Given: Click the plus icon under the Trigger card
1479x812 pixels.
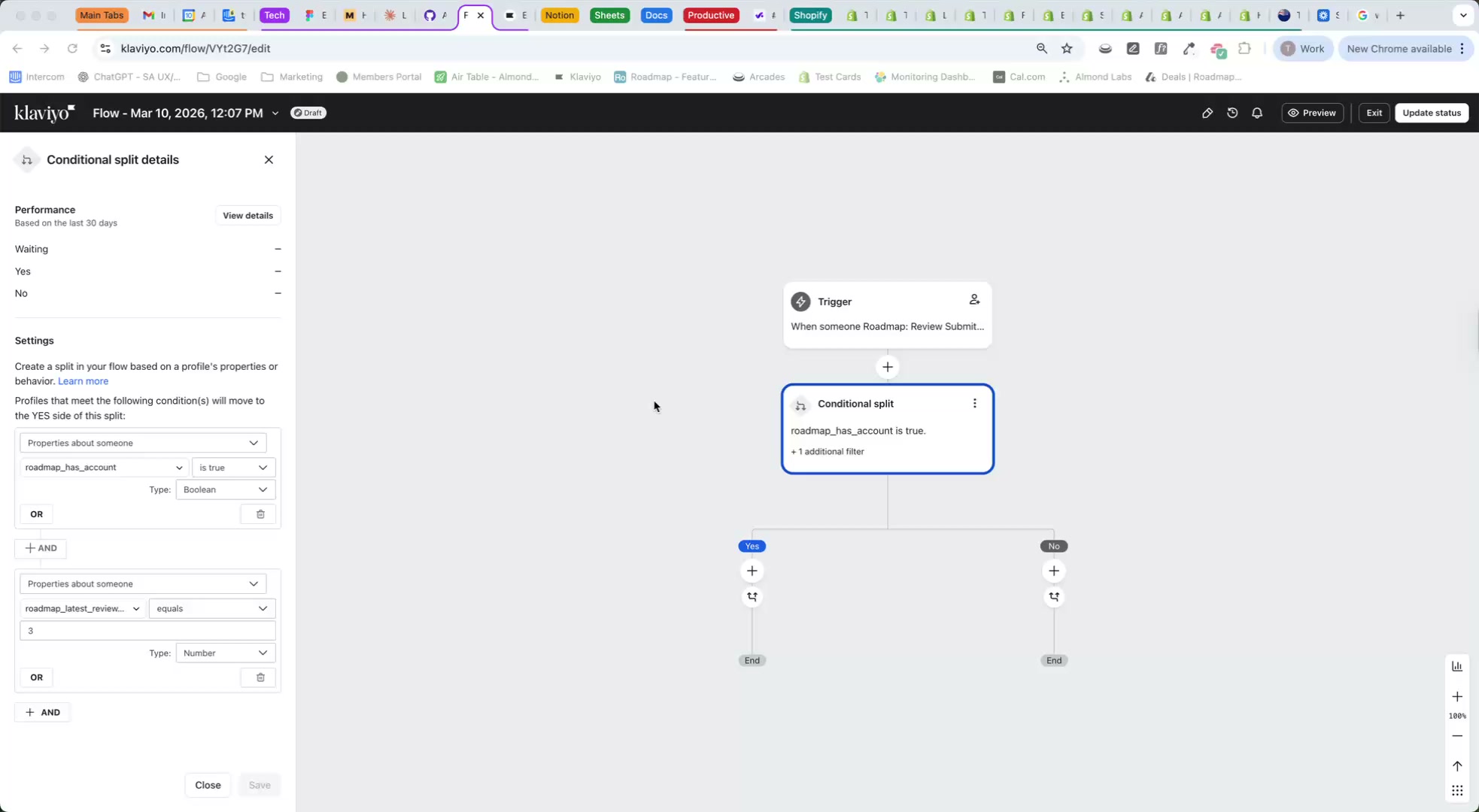Looking at the screenshot, I should coord(887,367).
